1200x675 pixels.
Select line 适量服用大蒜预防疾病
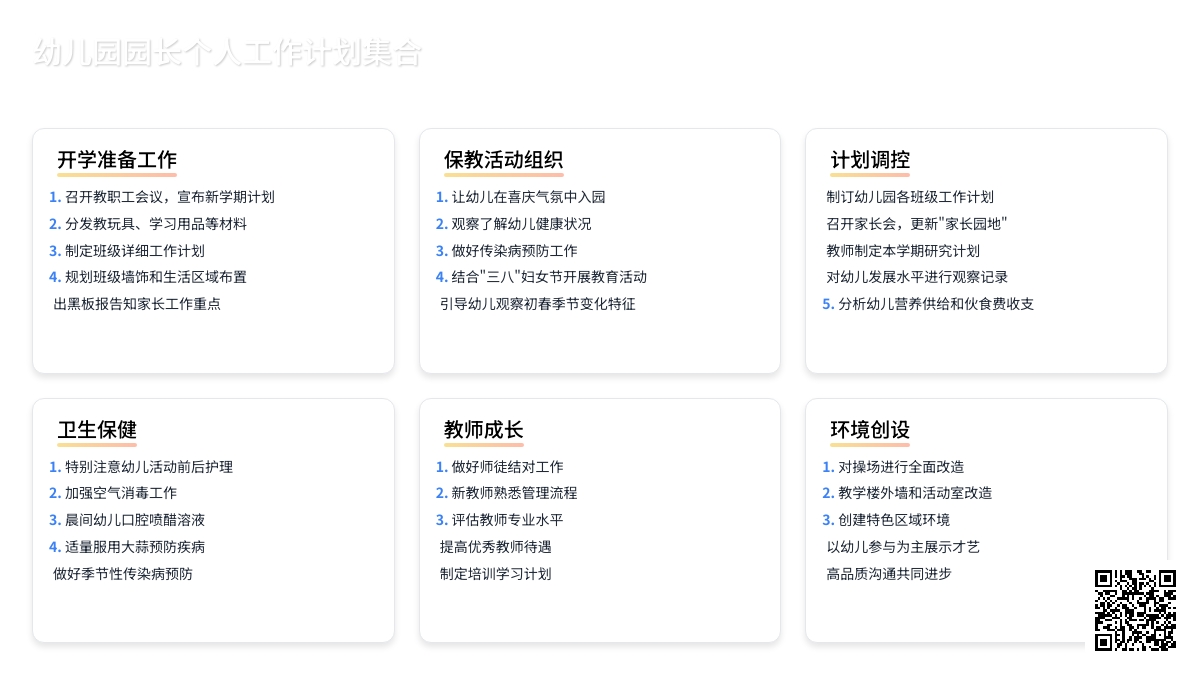tap(134, 547)
